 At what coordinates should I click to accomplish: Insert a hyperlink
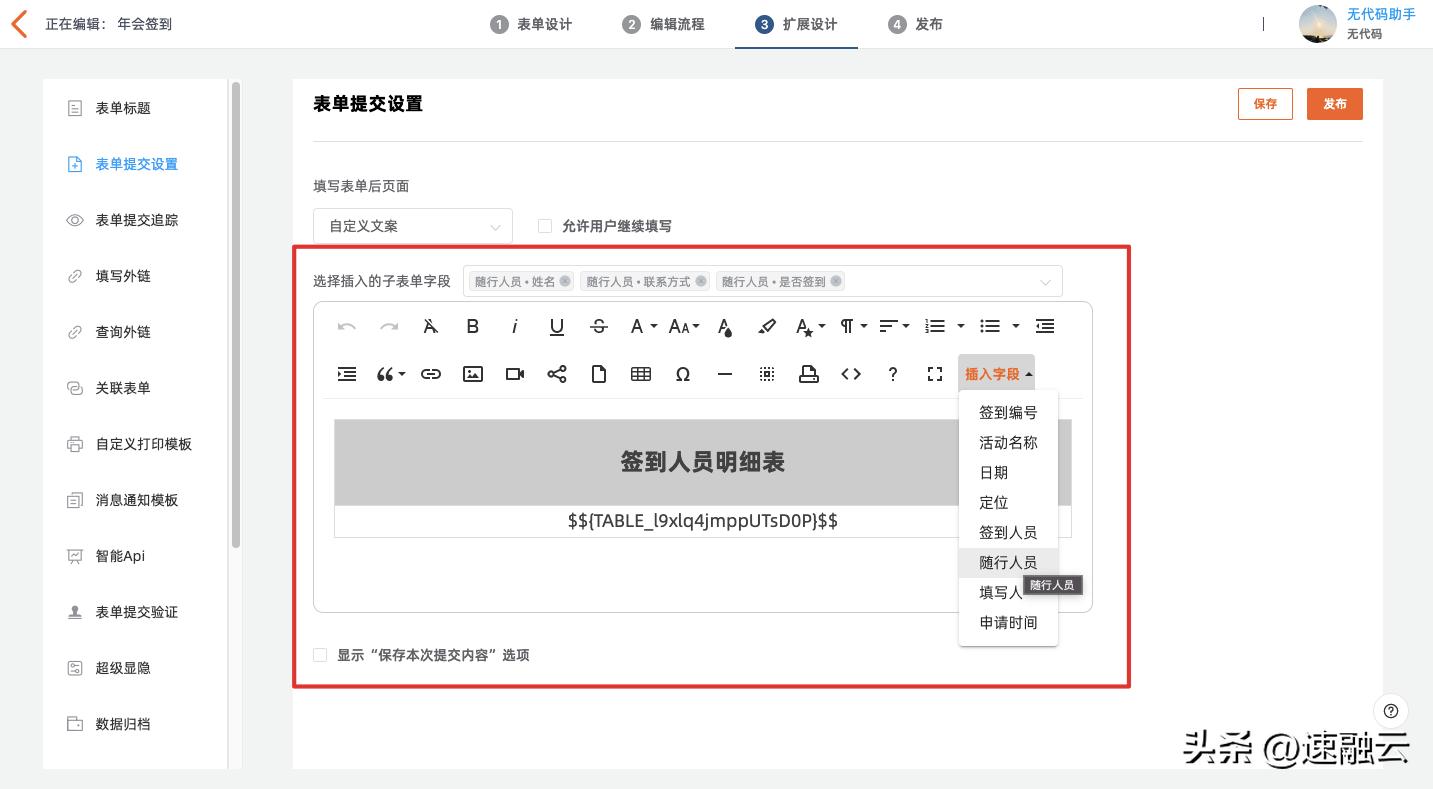431,374
